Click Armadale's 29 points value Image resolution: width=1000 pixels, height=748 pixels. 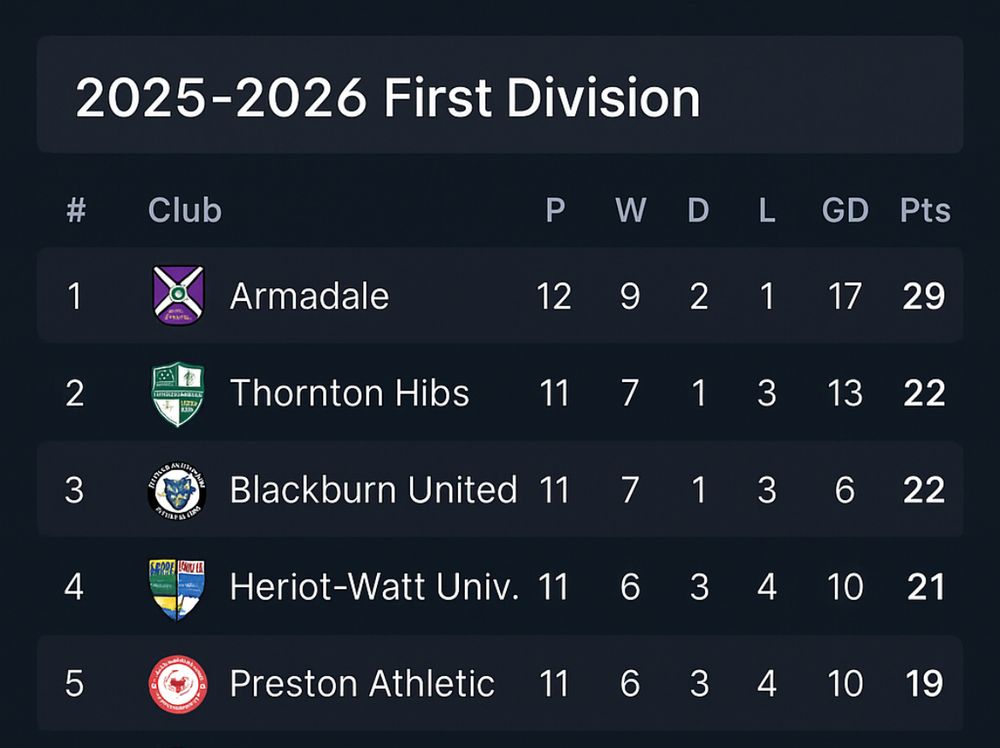[923, 297]
